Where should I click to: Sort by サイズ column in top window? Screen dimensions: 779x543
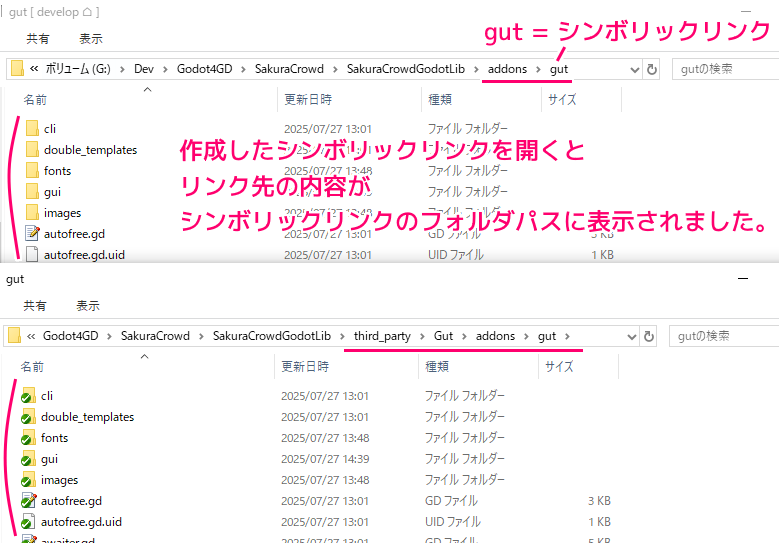point(562,99)
